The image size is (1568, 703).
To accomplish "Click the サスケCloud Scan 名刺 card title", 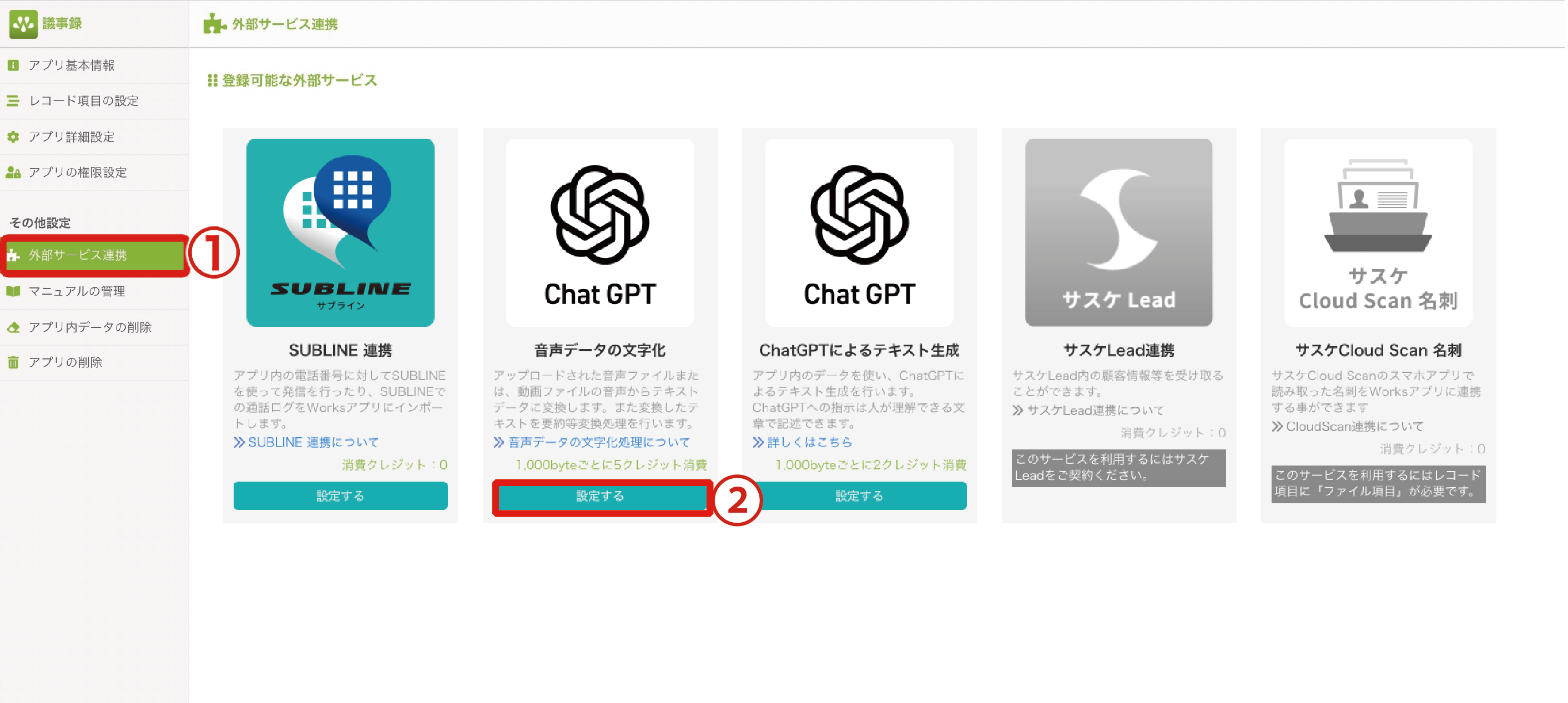I will (x=1378, y=351).
